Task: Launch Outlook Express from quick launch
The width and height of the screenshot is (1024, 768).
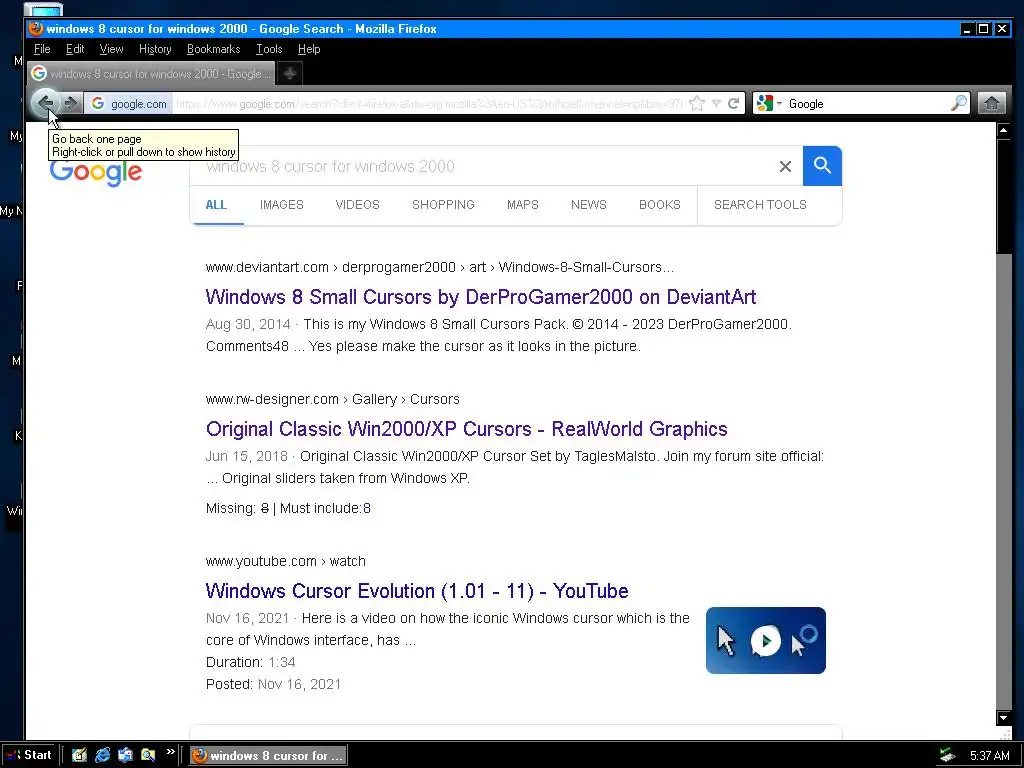Action: tap(125, 755)
